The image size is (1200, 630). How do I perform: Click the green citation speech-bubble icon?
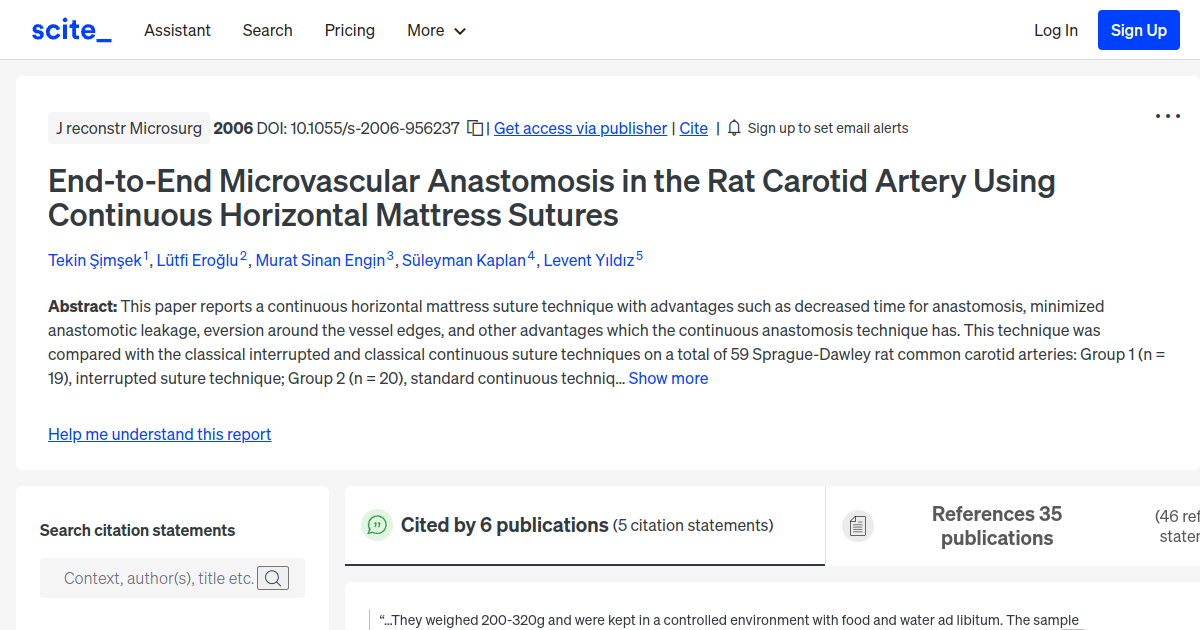point(377,524)
